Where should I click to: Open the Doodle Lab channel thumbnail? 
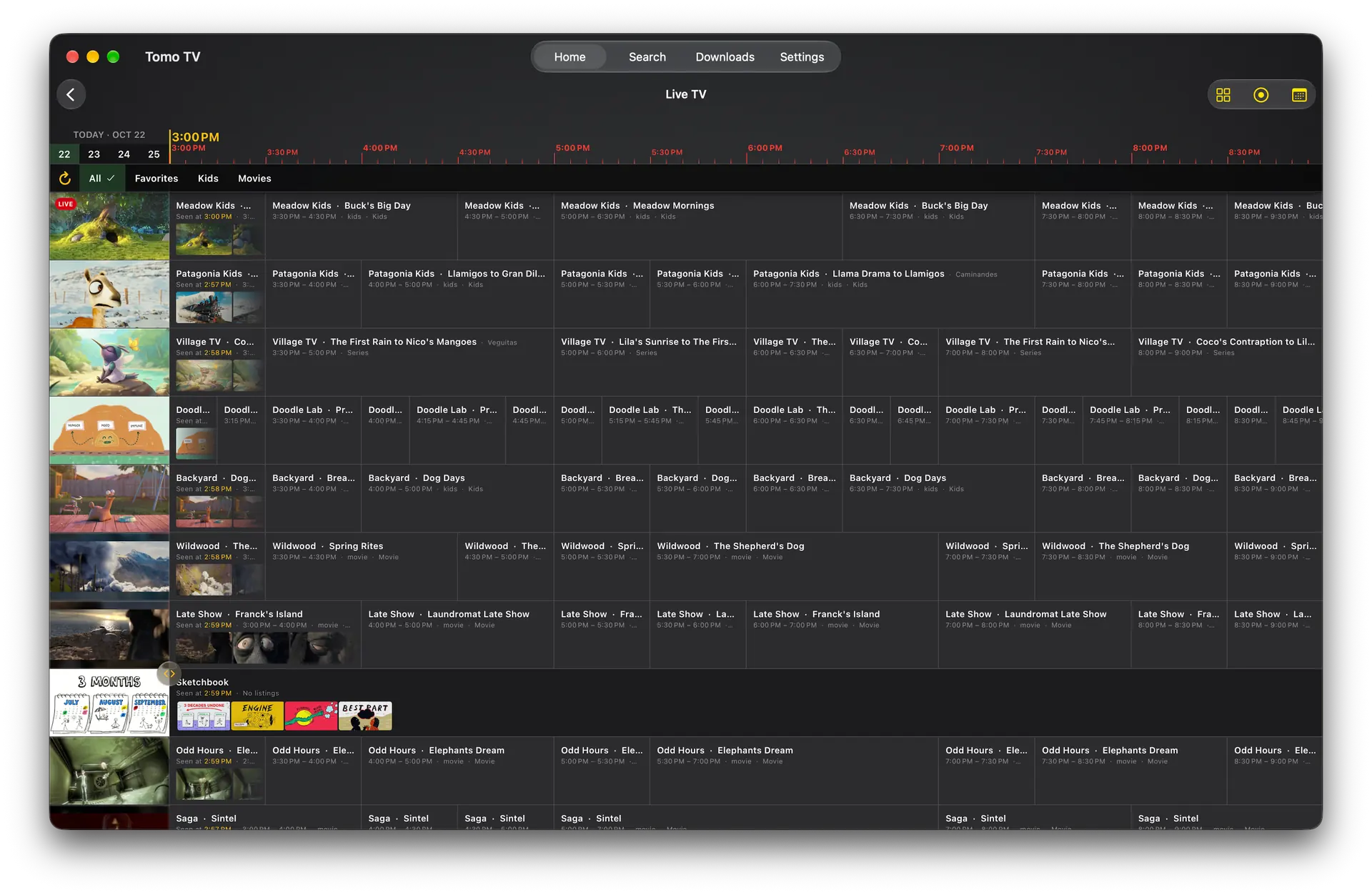tap(109, 430)
